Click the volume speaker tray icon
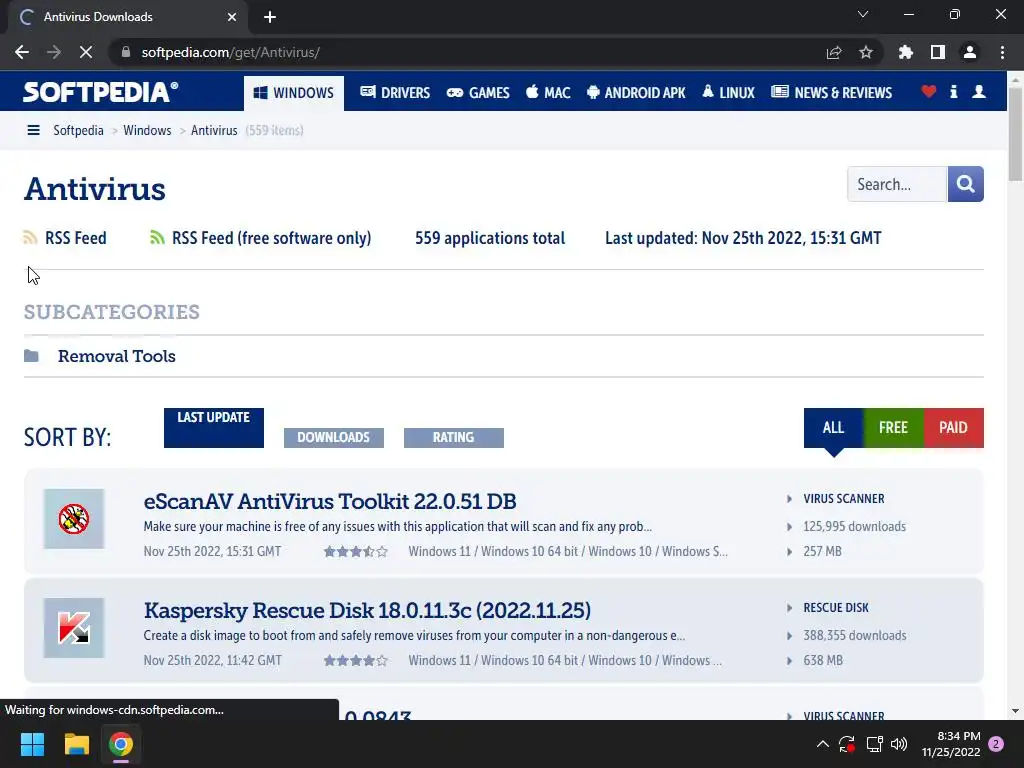The height and width of the screenshot is (768, 1024). click(x=899, y=744)
